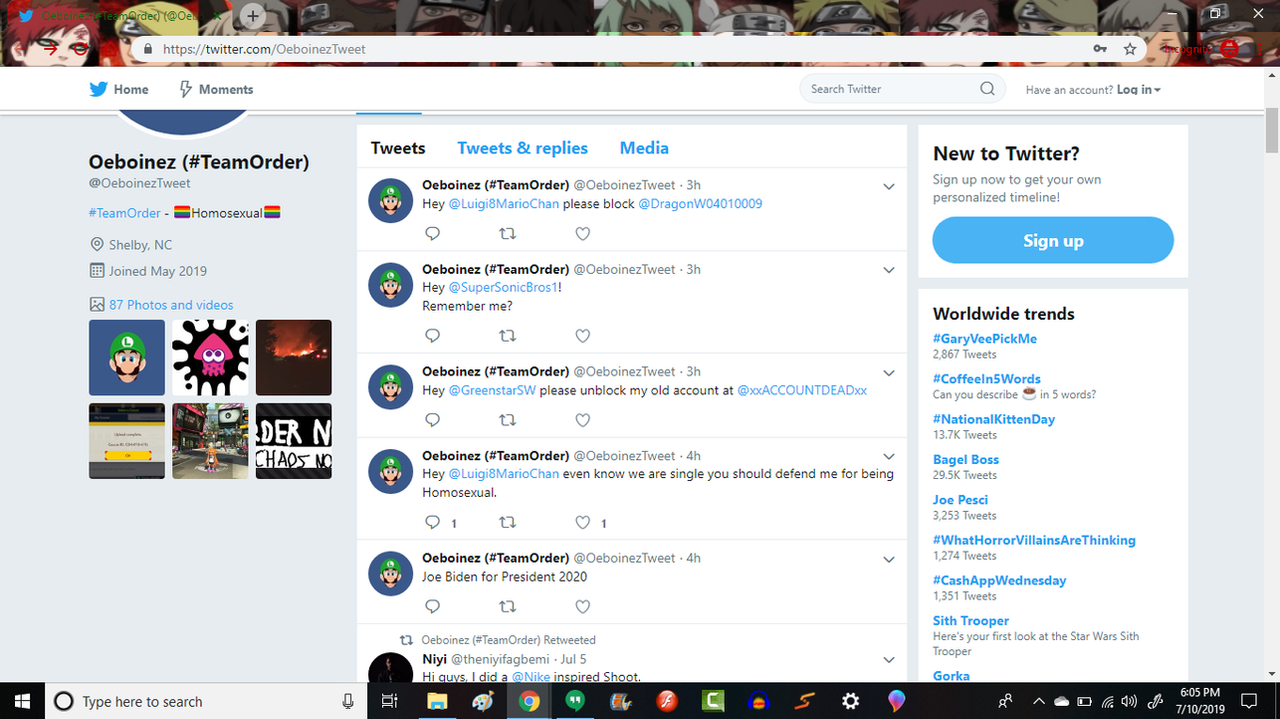Image resolution: width=1280 pixels, height=719 pixels.
Task: Open the ORDER CHAOS media thumbnail
Action: point(293,440)
